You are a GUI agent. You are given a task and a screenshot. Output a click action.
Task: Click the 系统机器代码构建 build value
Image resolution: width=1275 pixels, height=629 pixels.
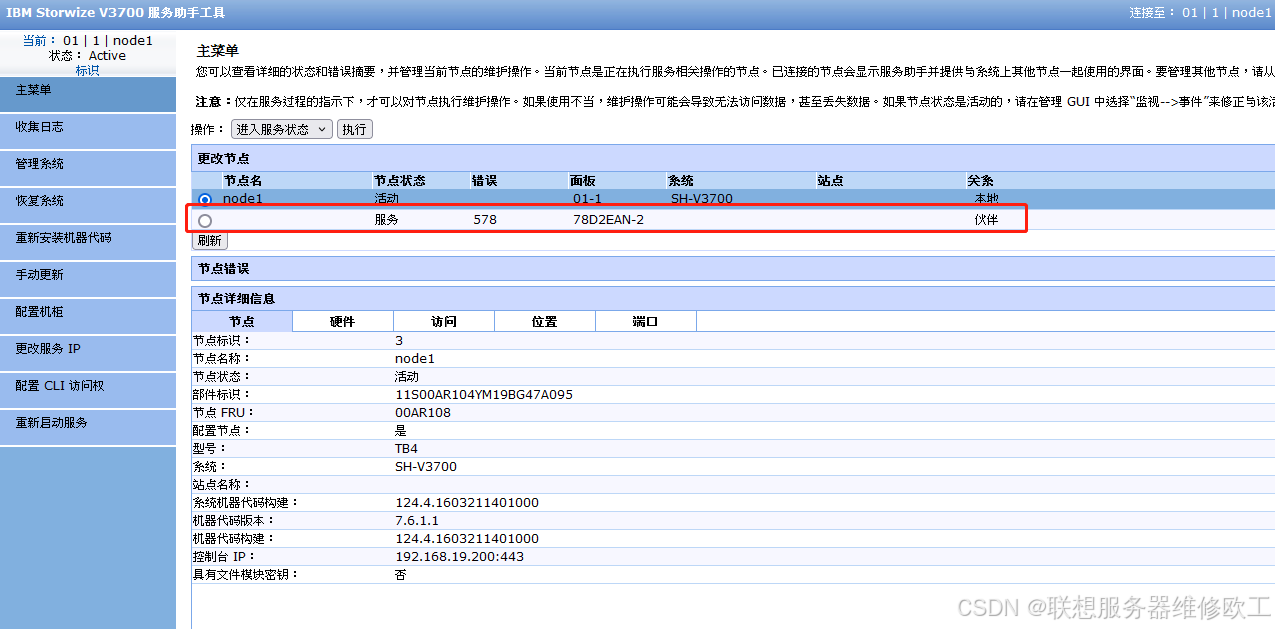[467, 502]
